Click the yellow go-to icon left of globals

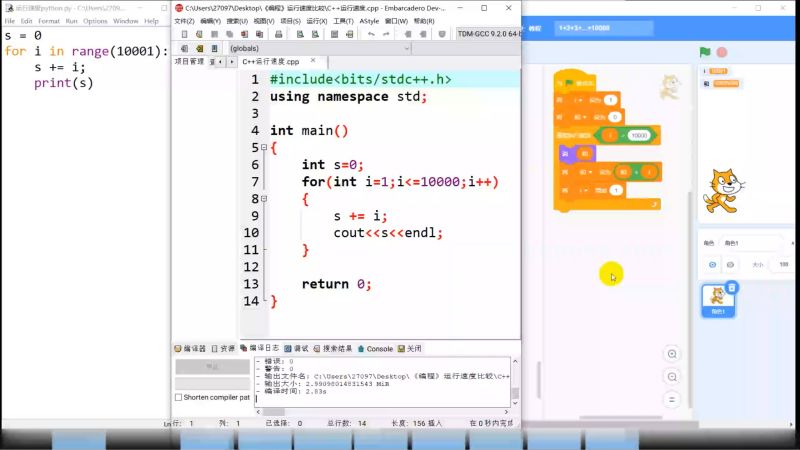199,48
